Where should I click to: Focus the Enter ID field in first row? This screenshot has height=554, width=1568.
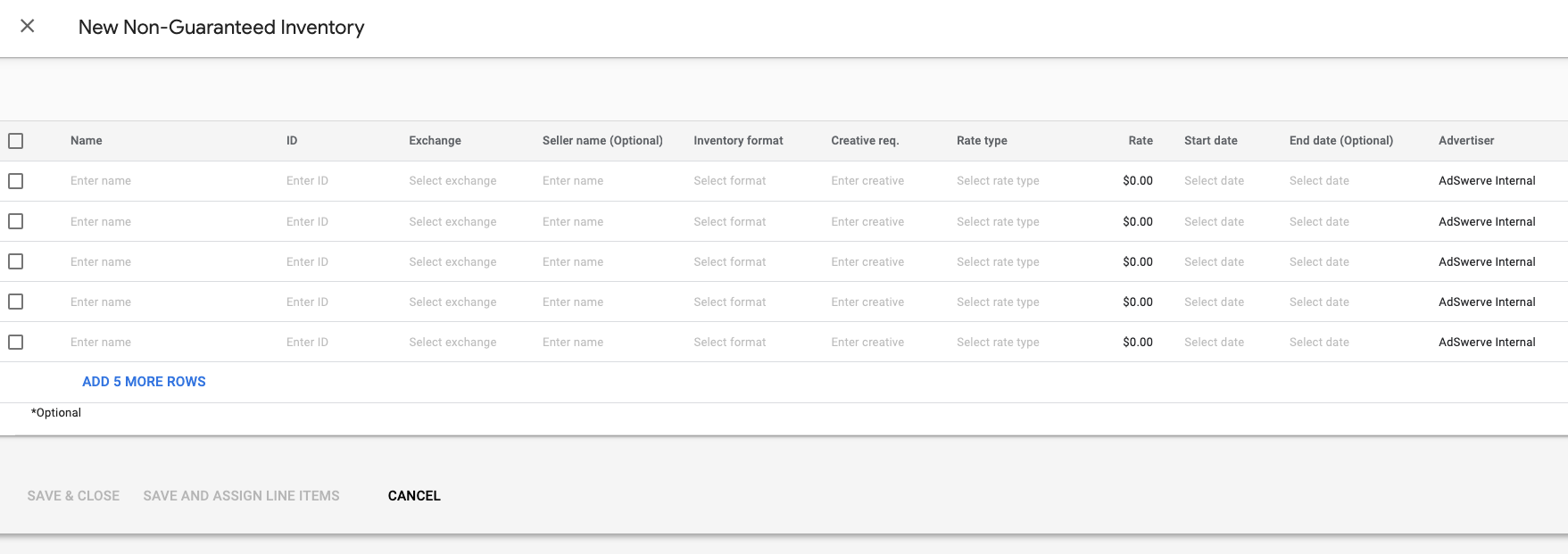(307, 181)
